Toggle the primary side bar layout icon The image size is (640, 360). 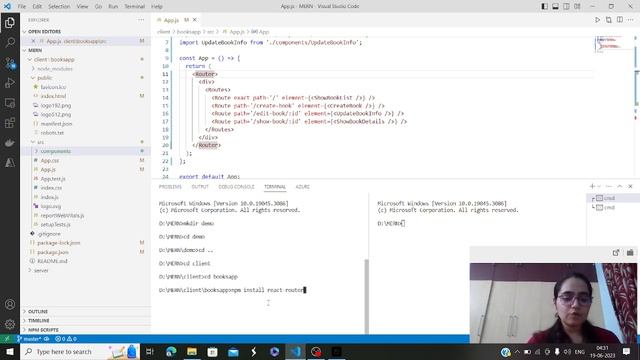pos(544,7)
